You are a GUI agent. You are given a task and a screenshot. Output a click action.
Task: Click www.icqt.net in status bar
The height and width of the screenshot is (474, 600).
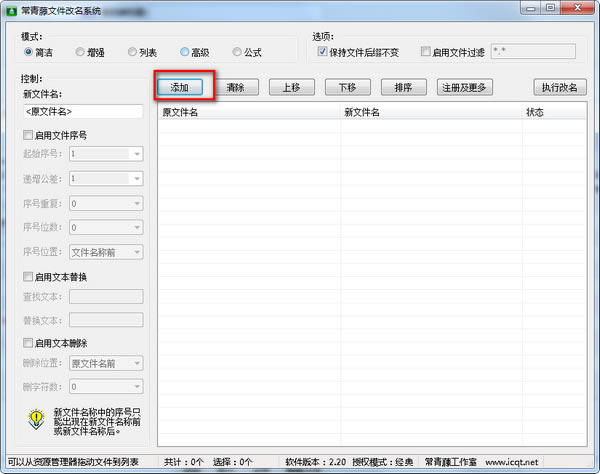click(x=512, y=462)
